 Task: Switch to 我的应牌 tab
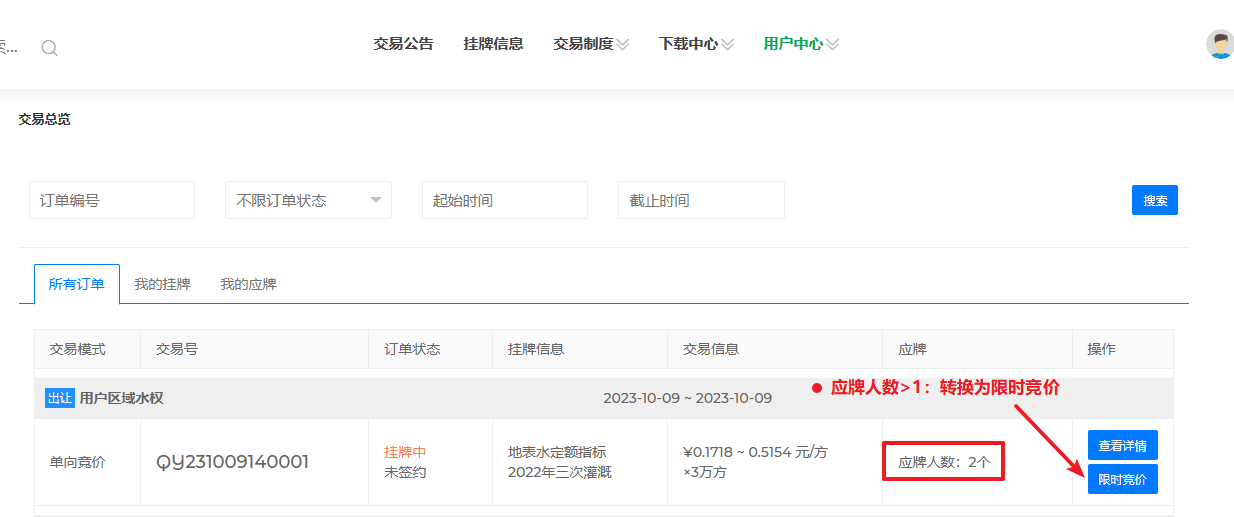[248, 284]
